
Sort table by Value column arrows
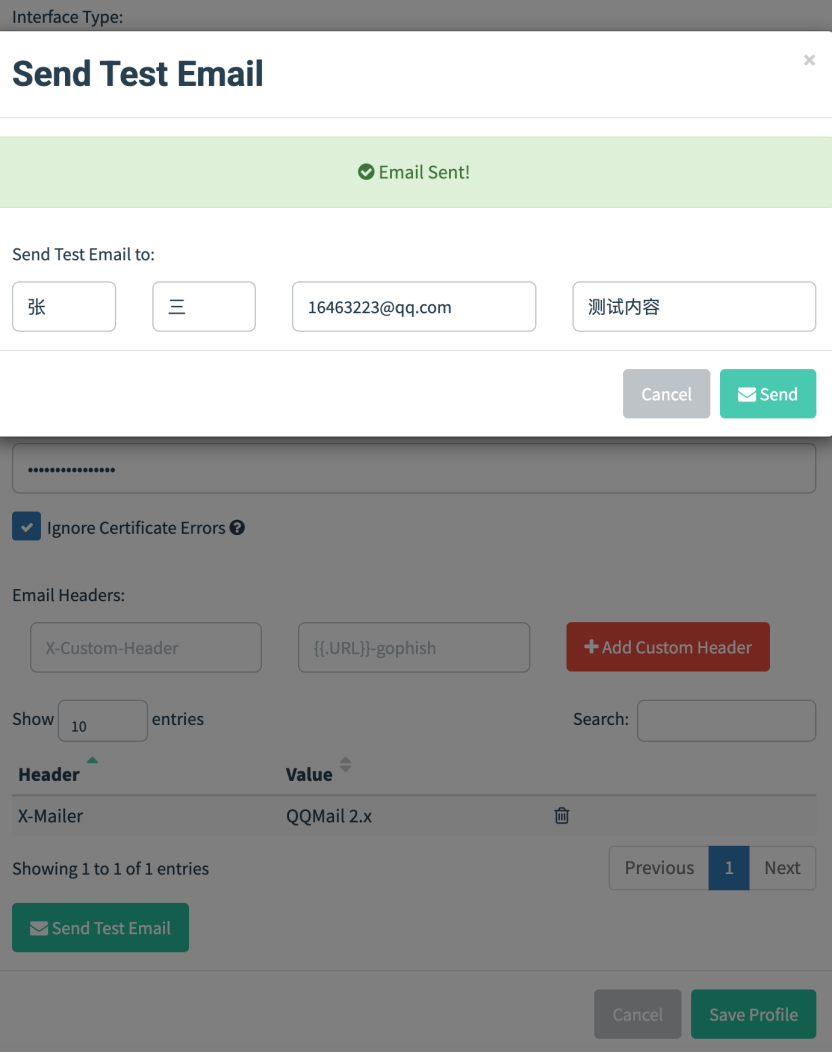tap(345, 764)
